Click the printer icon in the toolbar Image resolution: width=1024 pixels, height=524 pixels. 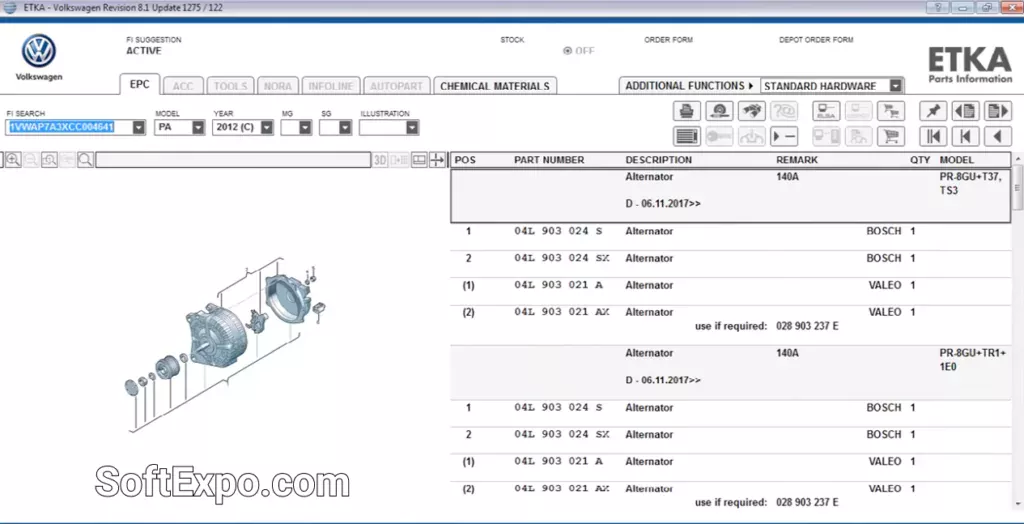686,111
